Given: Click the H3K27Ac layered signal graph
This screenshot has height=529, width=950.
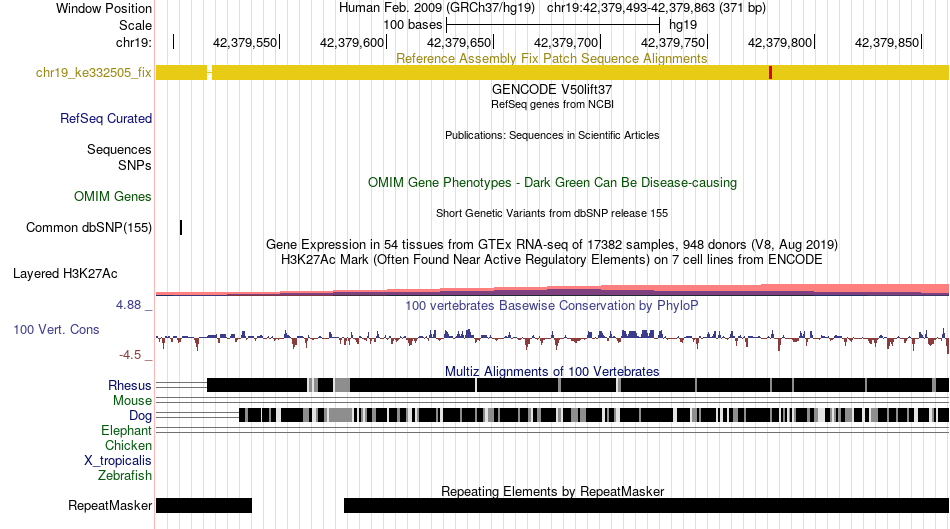Looking at the screenshot, I should [x=552, y=289].
